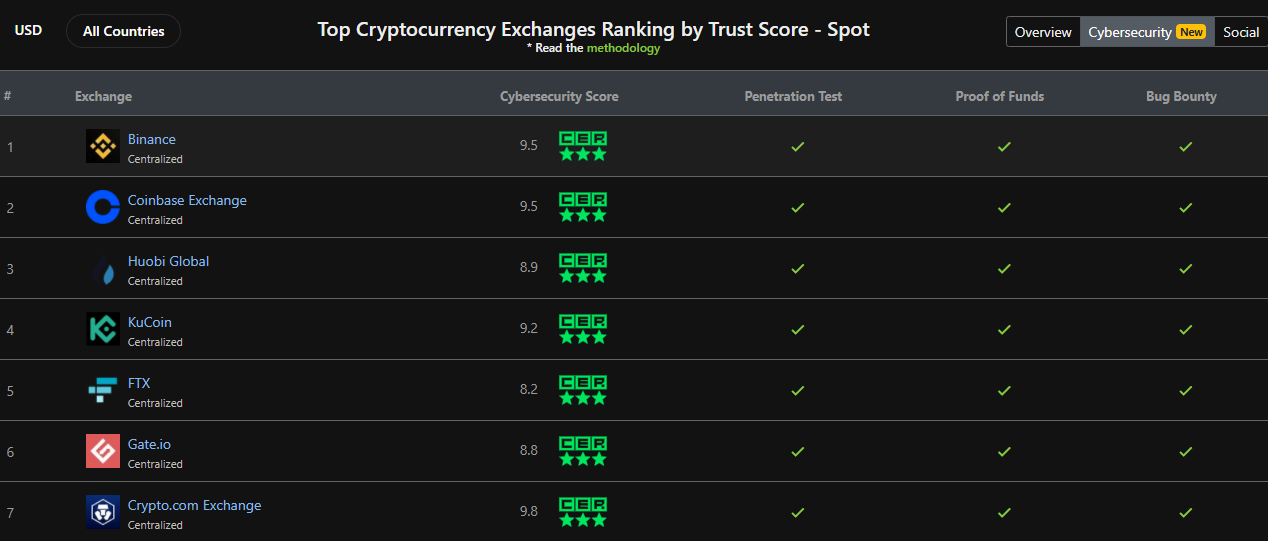Click the Trust Score ranking page title

click(594, 29)
